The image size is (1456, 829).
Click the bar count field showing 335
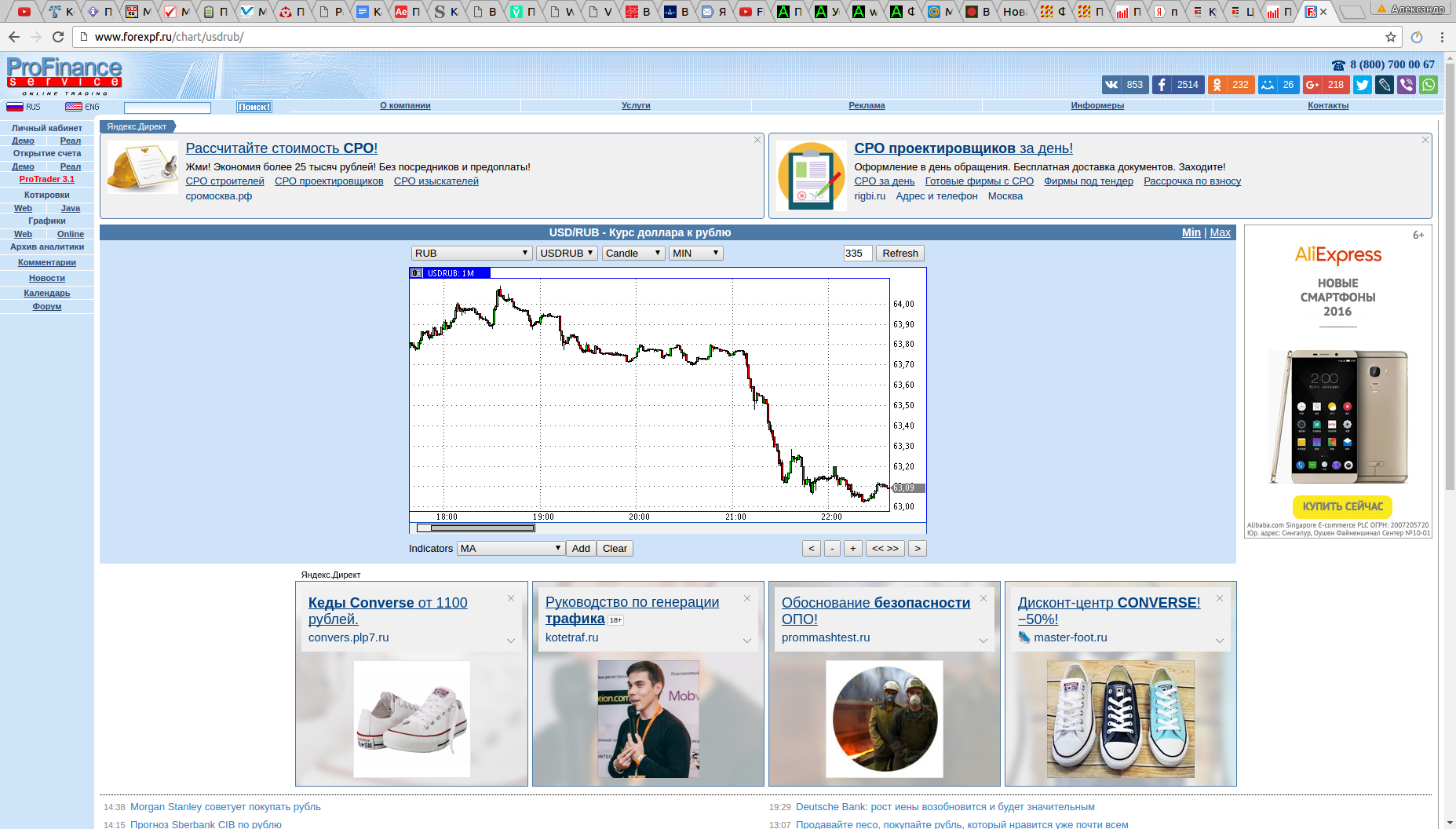[858, 254]
